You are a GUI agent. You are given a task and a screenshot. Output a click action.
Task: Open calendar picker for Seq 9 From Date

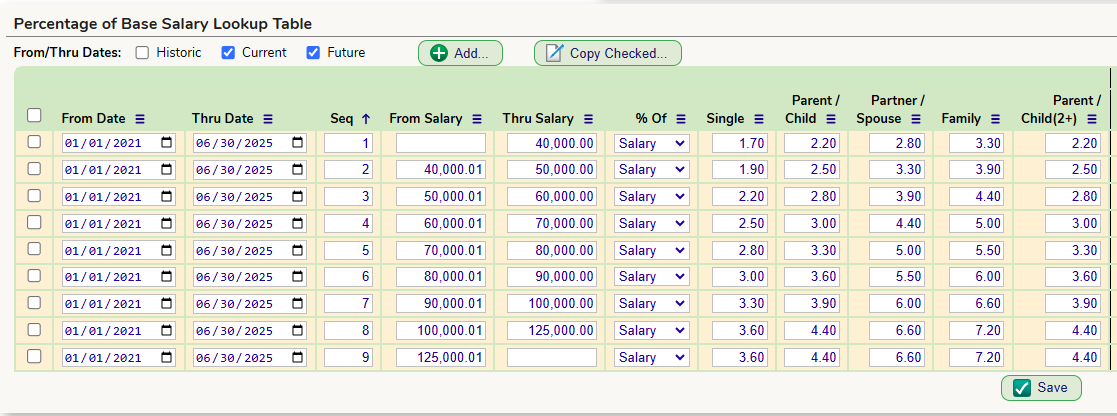[166, 358]
